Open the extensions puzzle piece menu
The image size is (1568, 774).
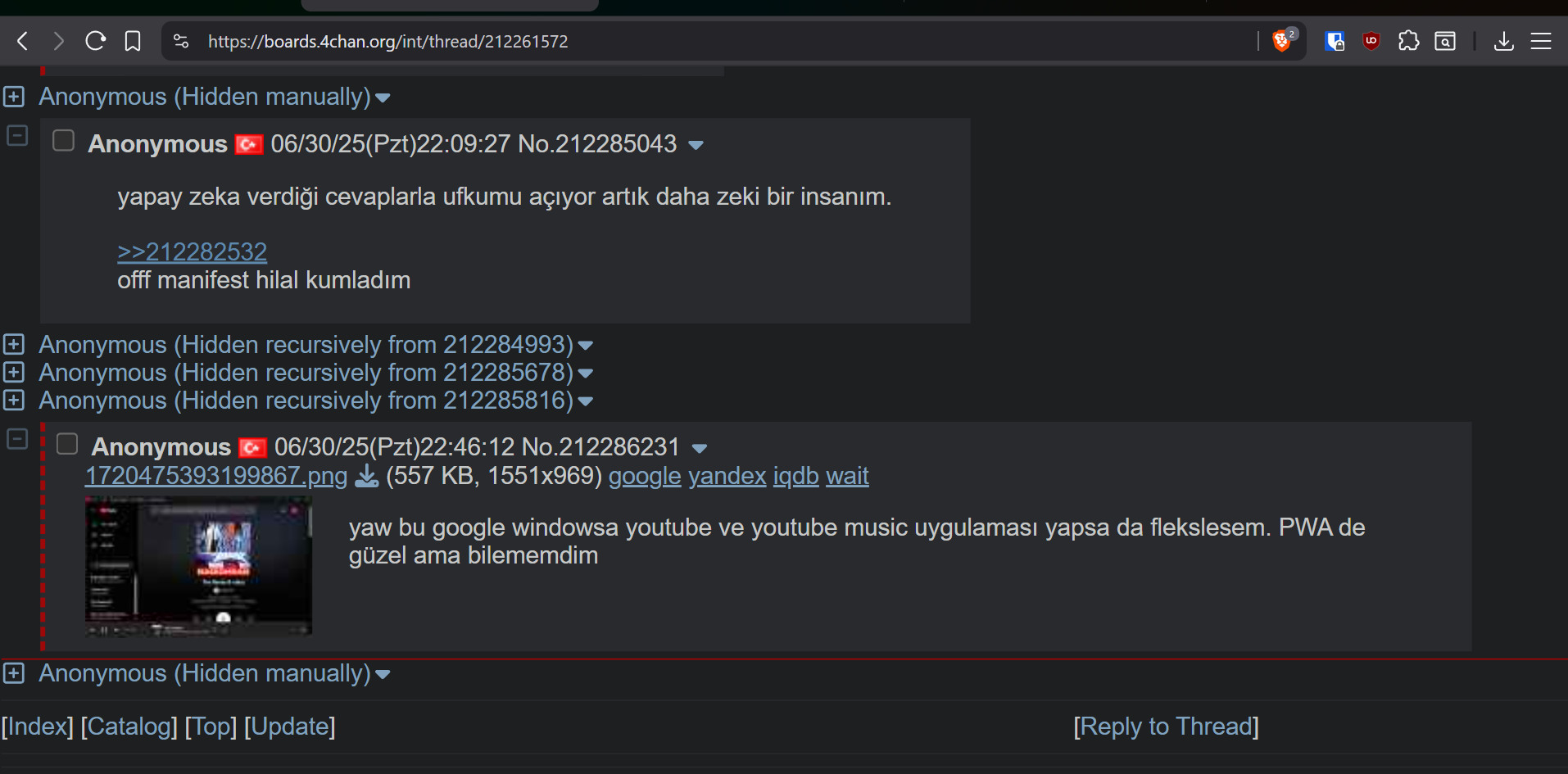coord(1408,41)
